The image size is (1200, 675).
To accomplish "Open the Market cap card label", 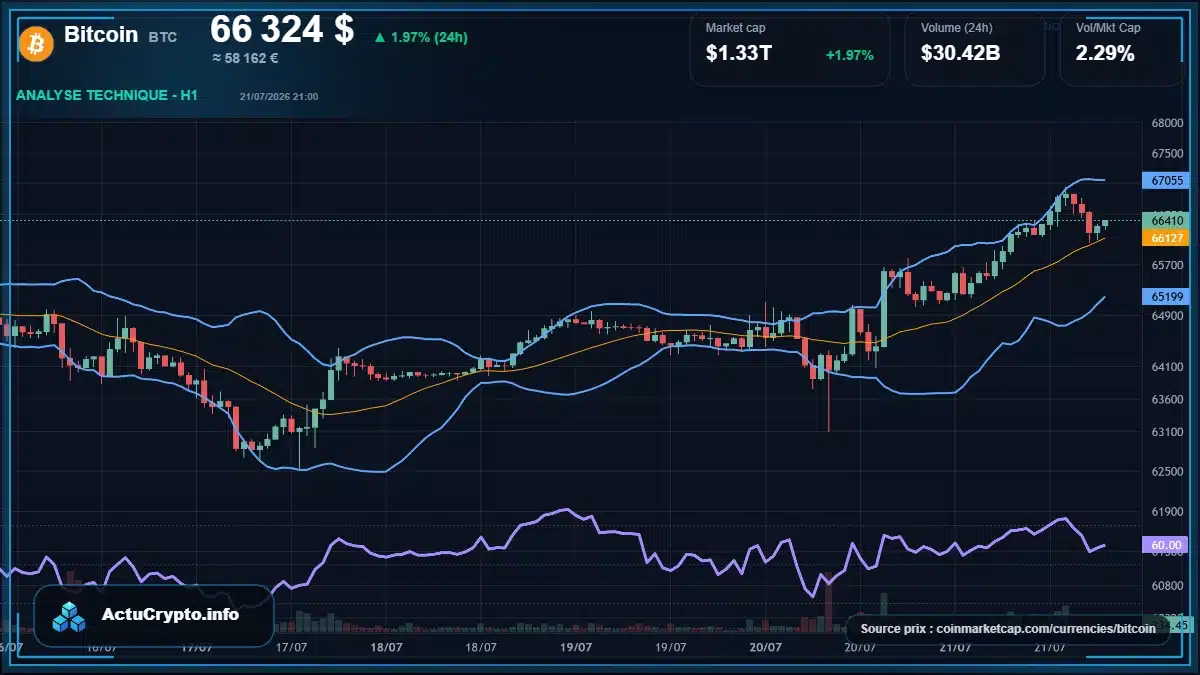I will click(x=735, y=28).
